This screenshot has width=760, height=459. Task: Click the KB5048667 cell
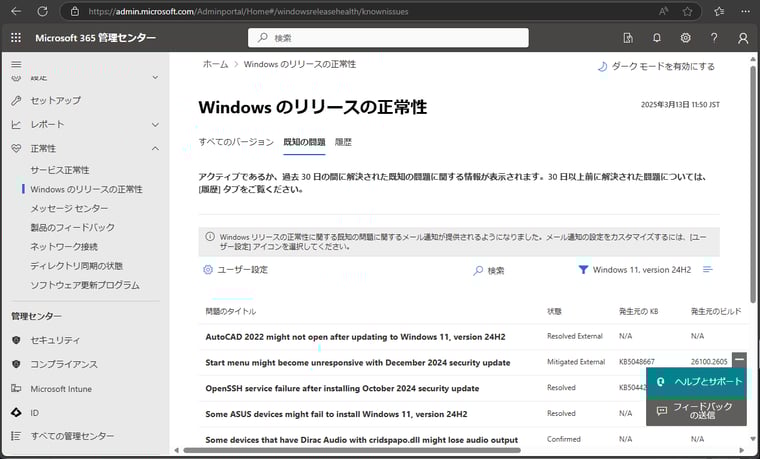(636, 362)
